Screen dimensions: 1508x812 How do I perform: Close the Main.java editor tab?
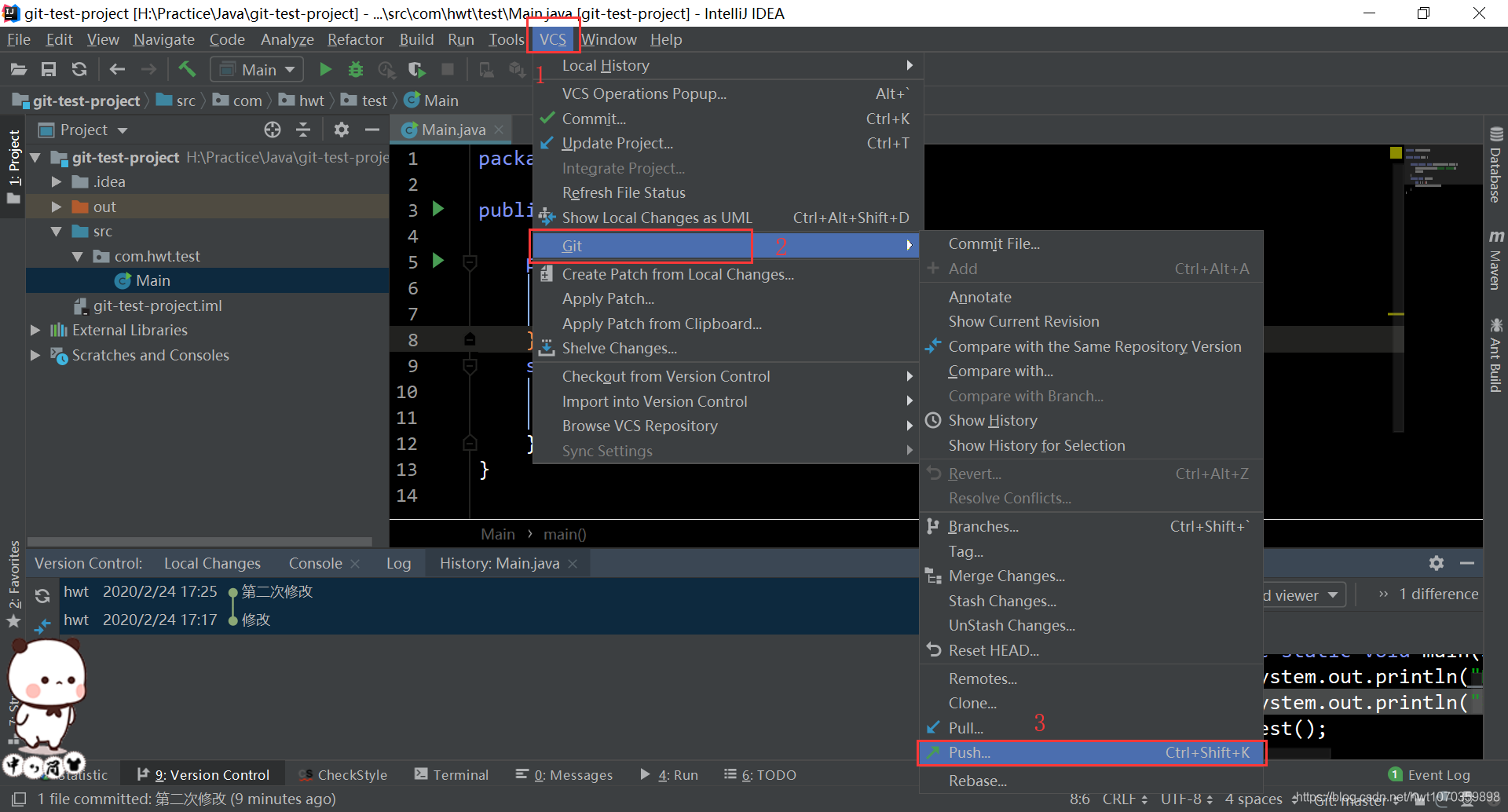(x=499, y=130)
